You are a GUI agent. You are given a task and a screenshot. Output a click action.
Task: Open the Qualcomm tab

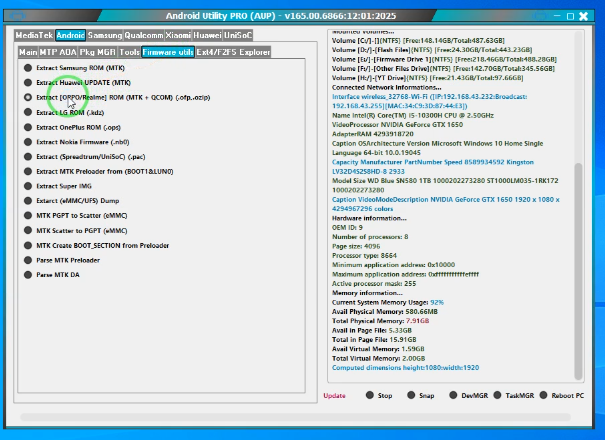click(x=144, y=35)
